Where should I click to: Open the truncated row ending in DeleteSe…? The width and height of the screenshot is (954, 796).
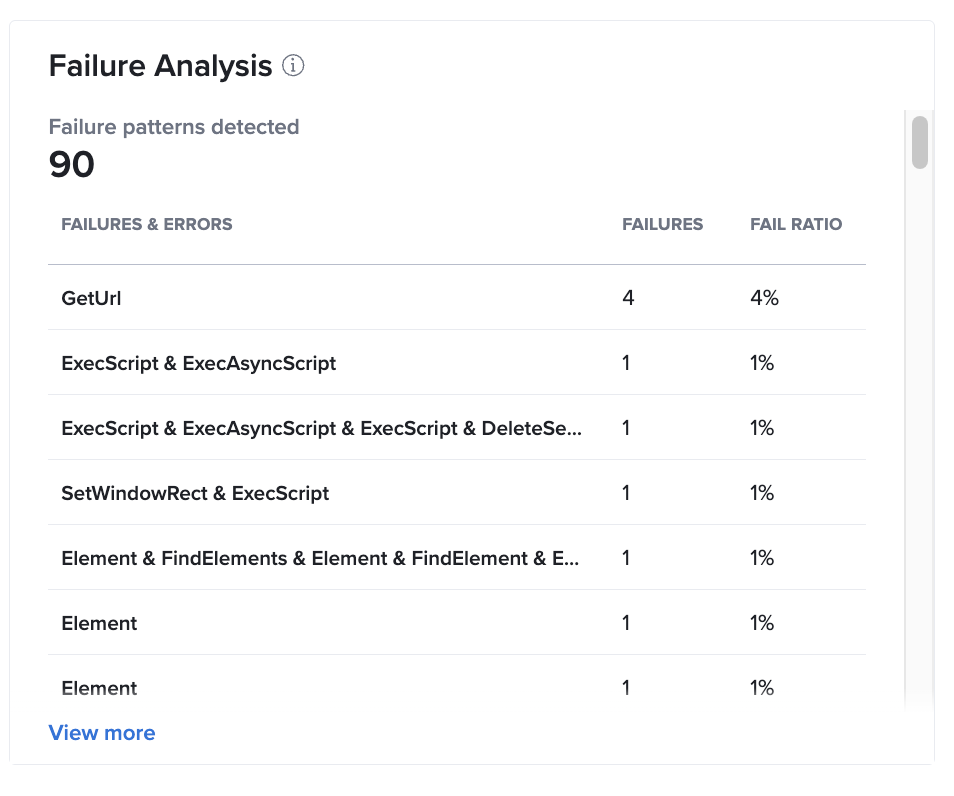(x=321, y=428)
